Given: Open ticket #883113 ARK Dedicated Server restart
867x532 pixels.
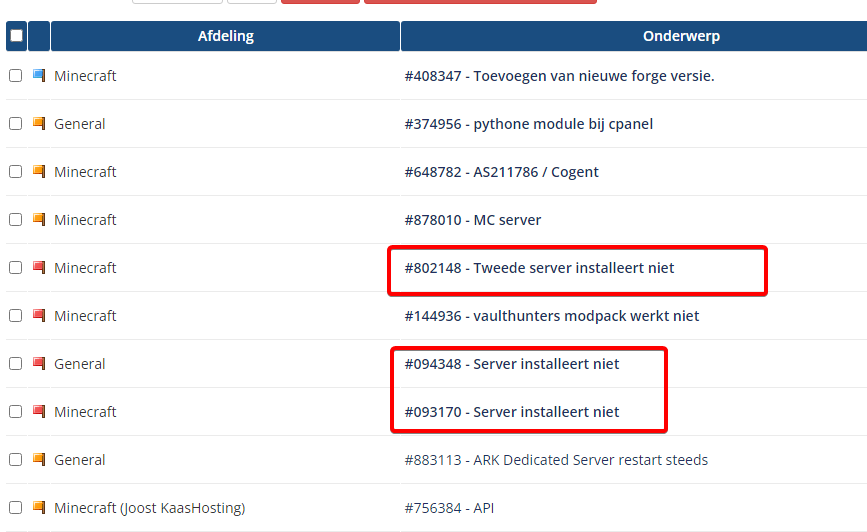Looking at the screenshot, I should pos(555,460).
